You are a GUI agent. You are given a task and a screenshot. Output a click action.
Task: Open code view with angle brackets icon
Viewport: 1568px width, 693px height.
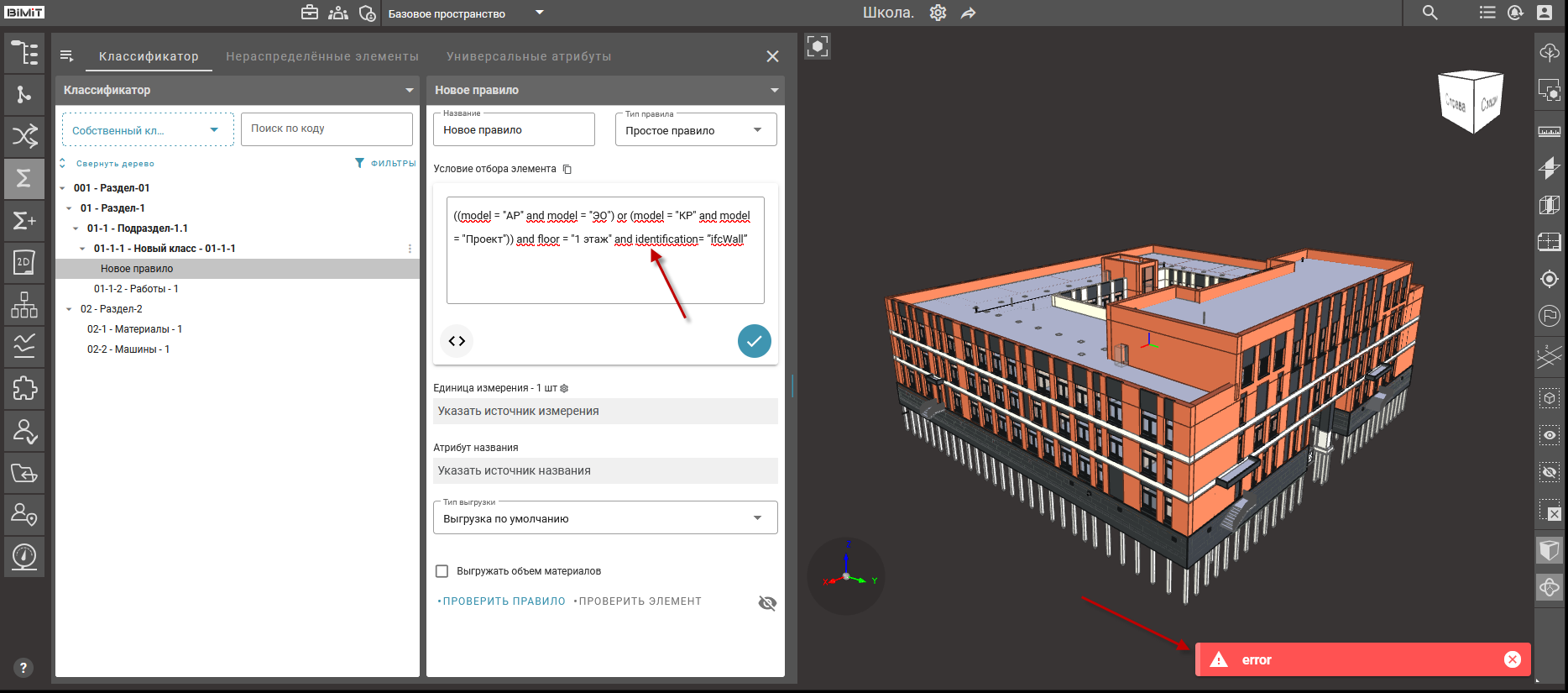point(457,341)
